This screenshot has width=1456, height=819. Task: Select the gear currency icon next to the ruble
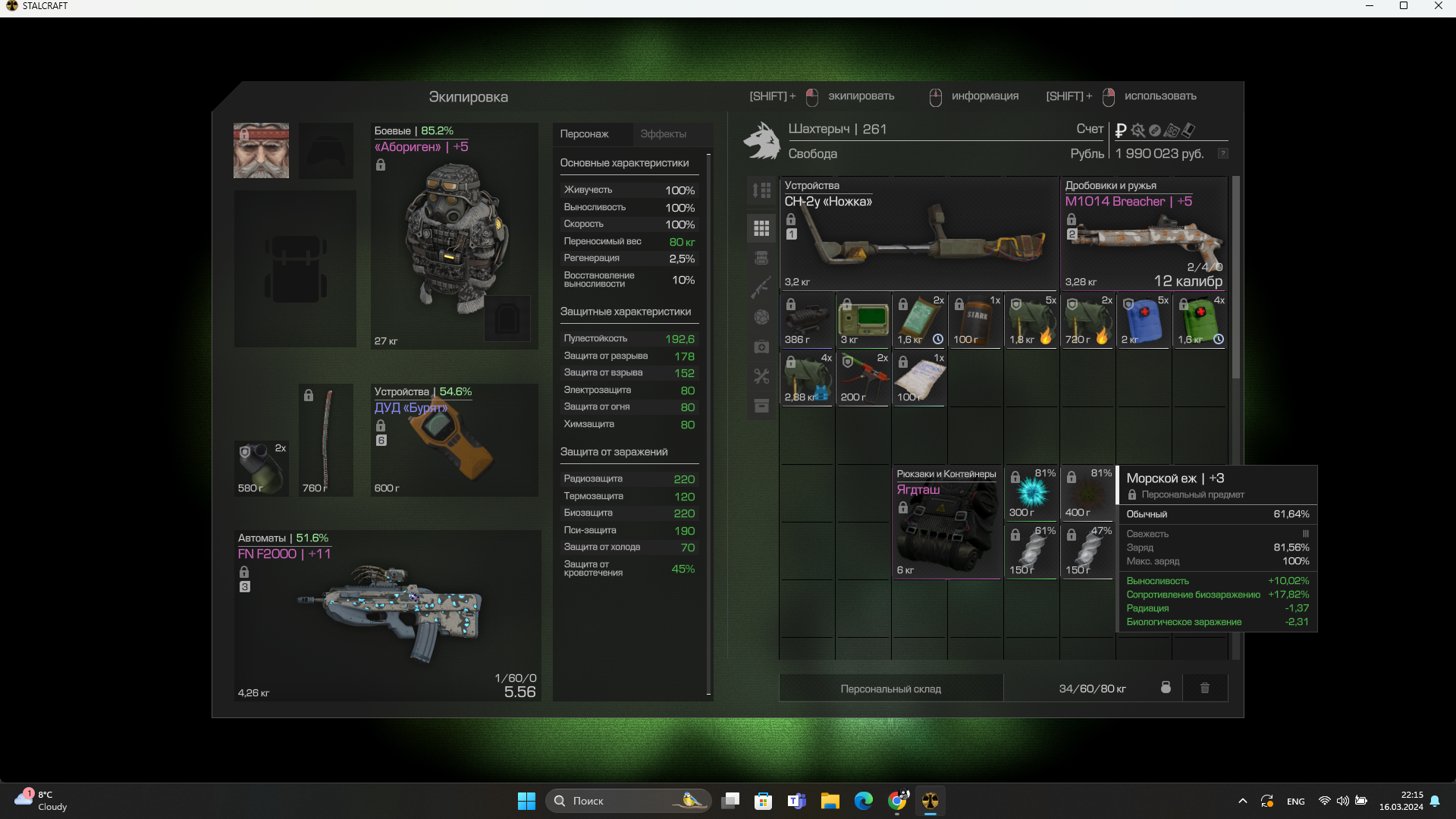[1137, 130]
